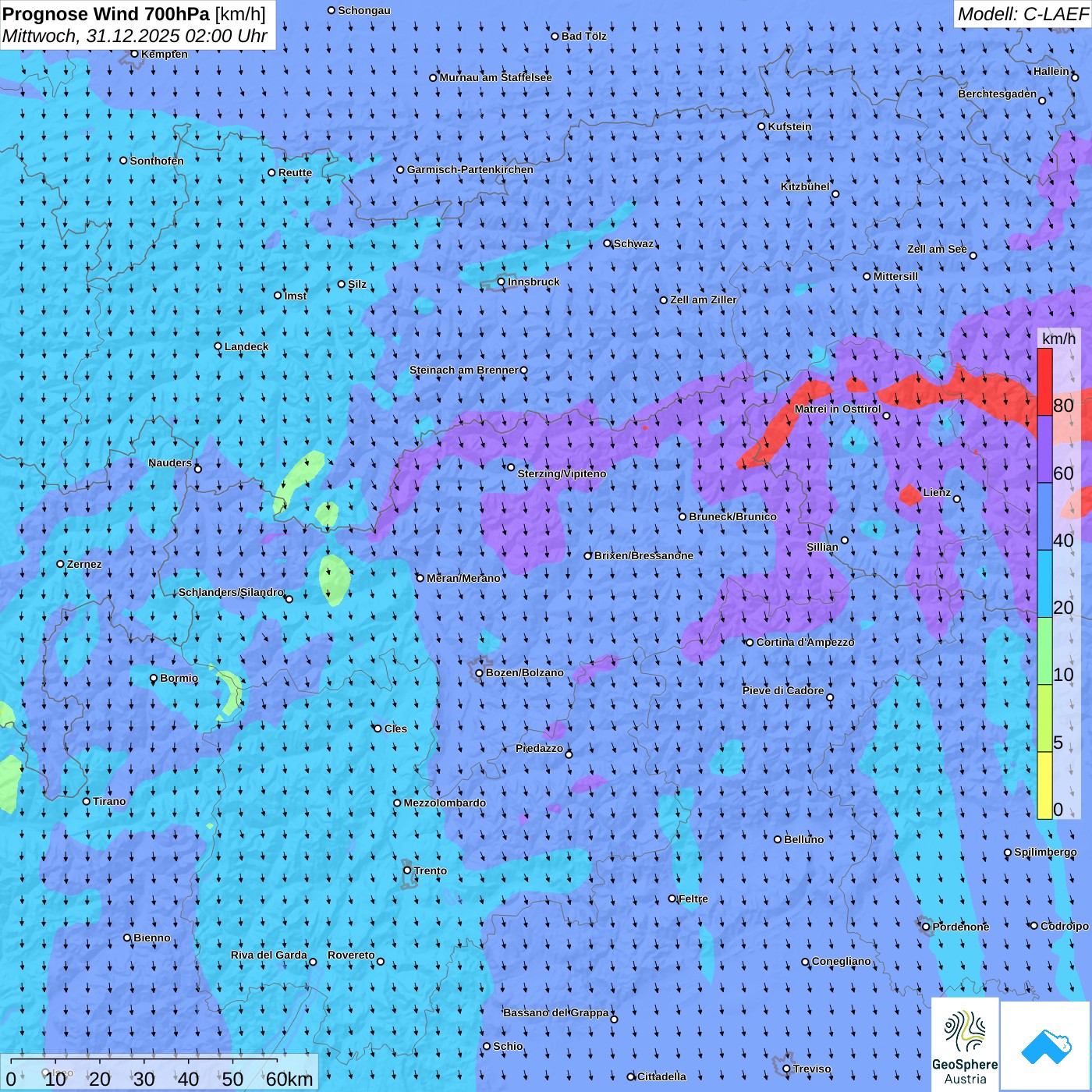Click the Bormio city label
The height and width of the screenshot is (1092, 1092).
[179, 678]
